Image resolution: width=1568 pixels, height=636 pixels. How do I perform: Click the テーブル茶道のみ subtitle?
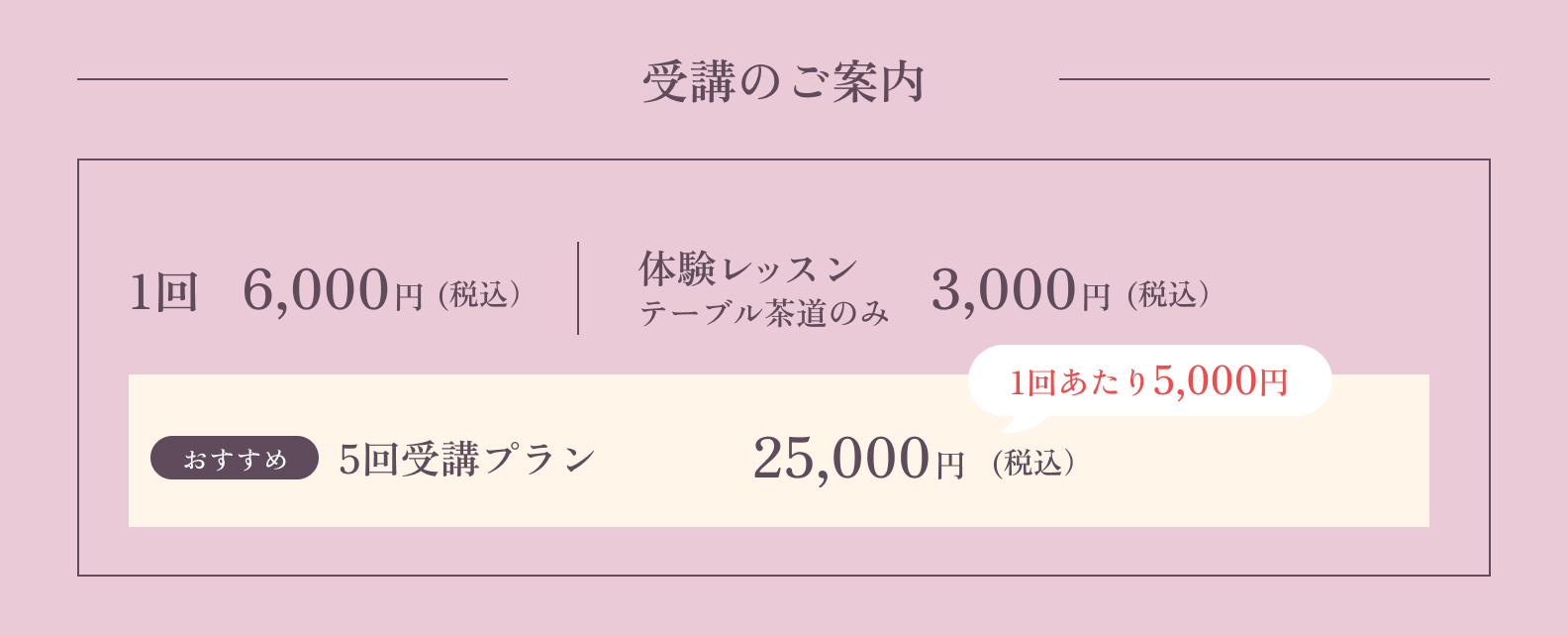[763, 314]
